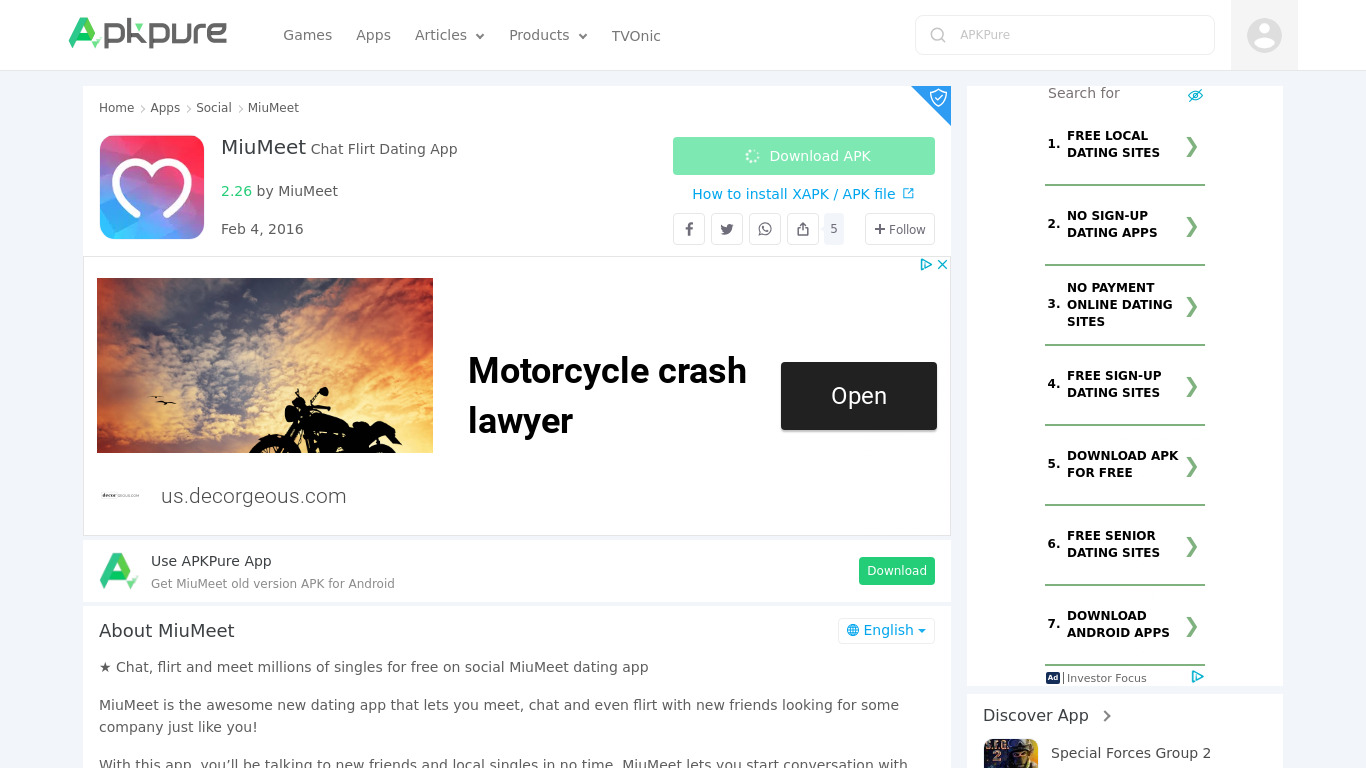Screen dimensions: 1366x768
Task: Select Free Local Dating Sites
Action: click(x=1113, y=144)
